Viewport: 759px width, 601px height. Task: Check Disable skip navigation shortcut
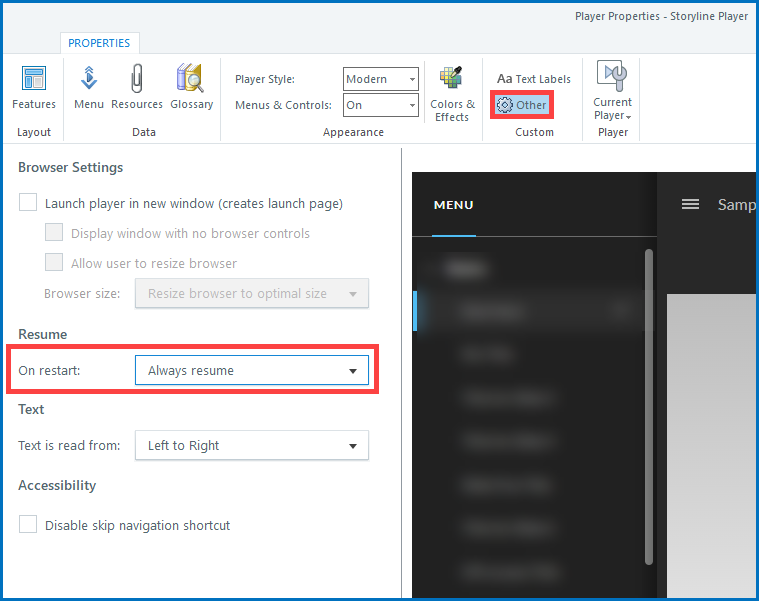[28, 524]
